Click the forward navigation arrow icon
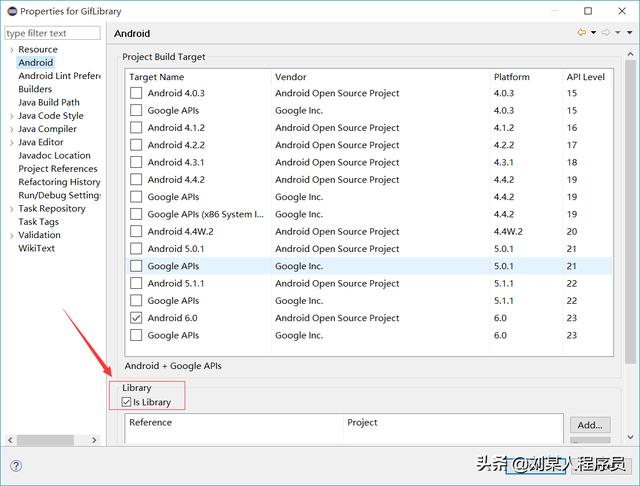 pos(606,33)
